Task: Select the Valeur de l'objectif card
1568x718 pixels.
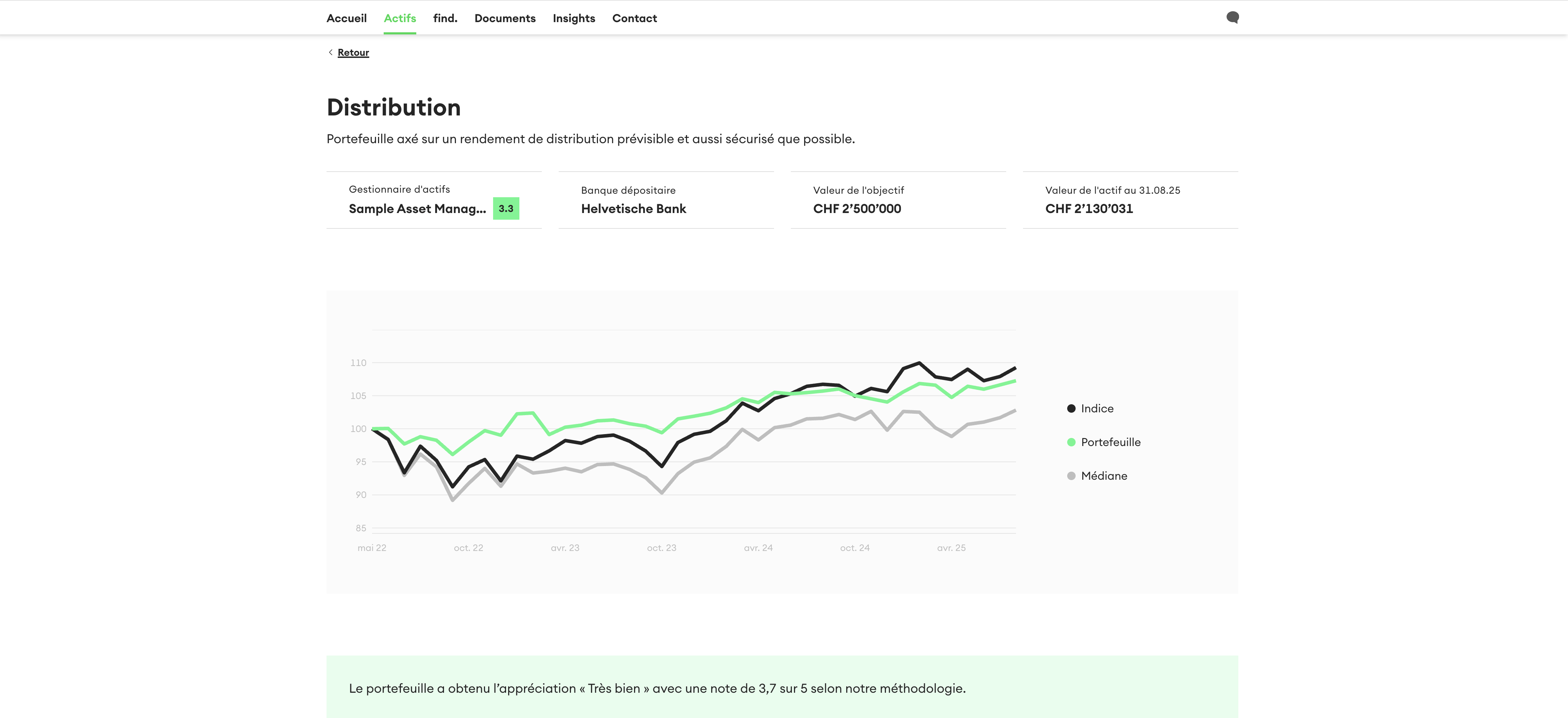Action: [898, 200]
